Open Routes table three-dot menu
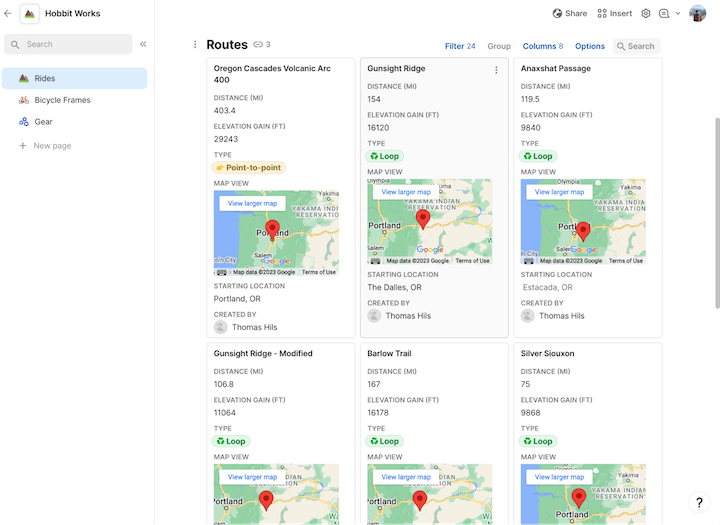This screenshot has height=525, width=720. [x=195, y=44]
